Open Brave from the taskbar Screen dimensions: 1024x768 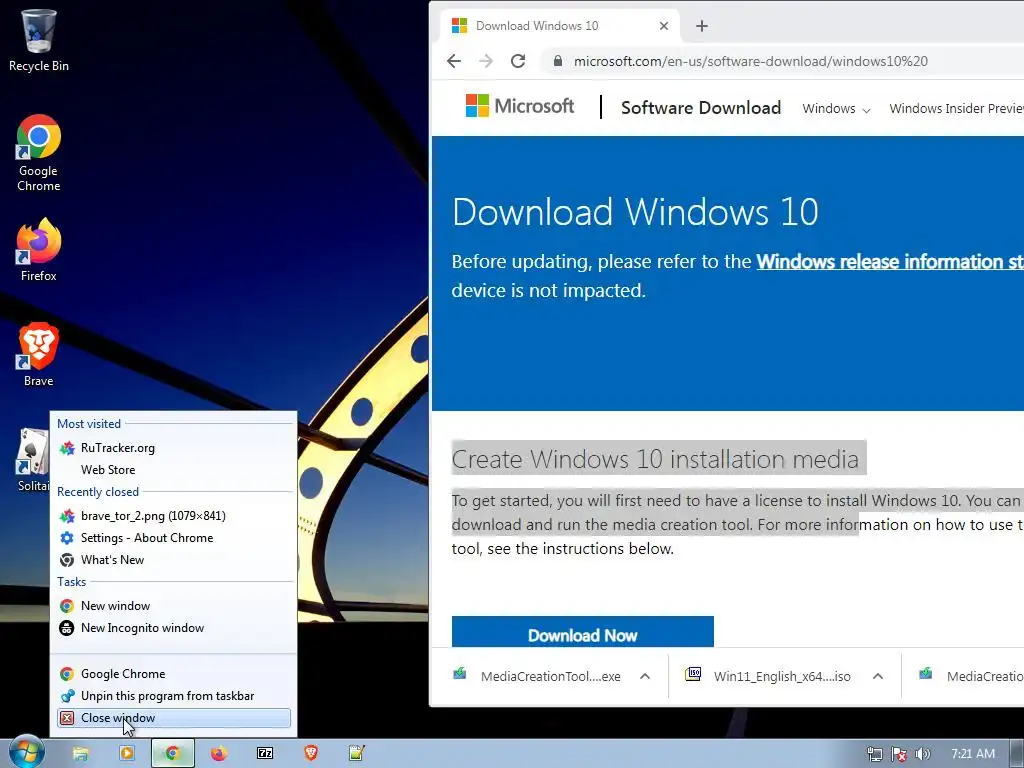[311, 754]
